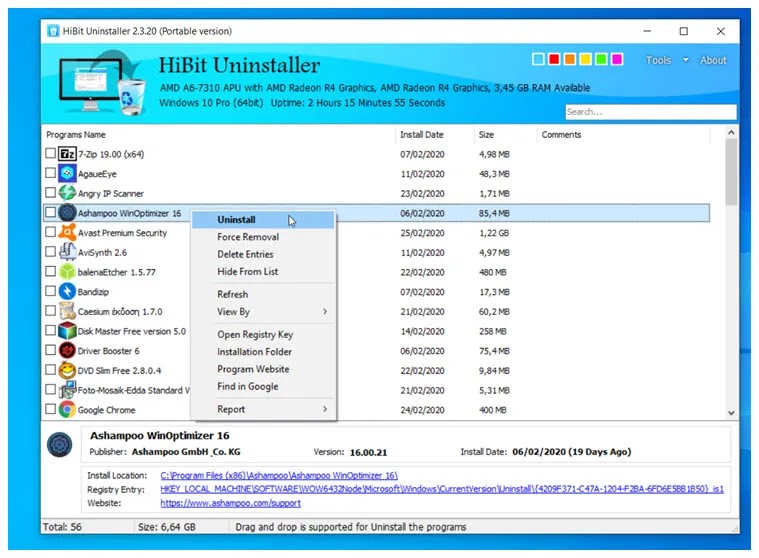Tick the 7-Zip 19.00 checkbox

[x=50, y=153]
